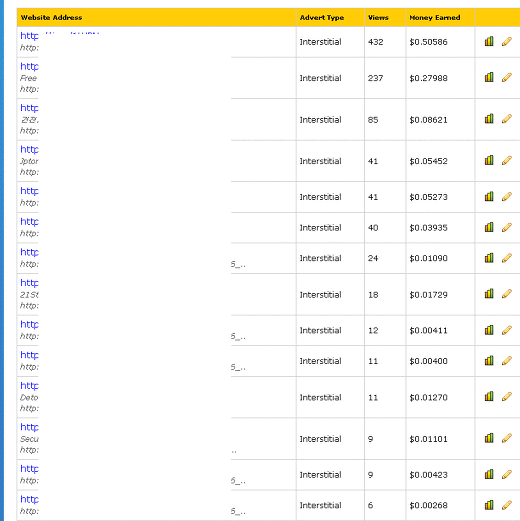The height and width of the screenshot is (521, 520).
Task: Edit the entry with $0.08621 earned
Action: click(507, 119)
